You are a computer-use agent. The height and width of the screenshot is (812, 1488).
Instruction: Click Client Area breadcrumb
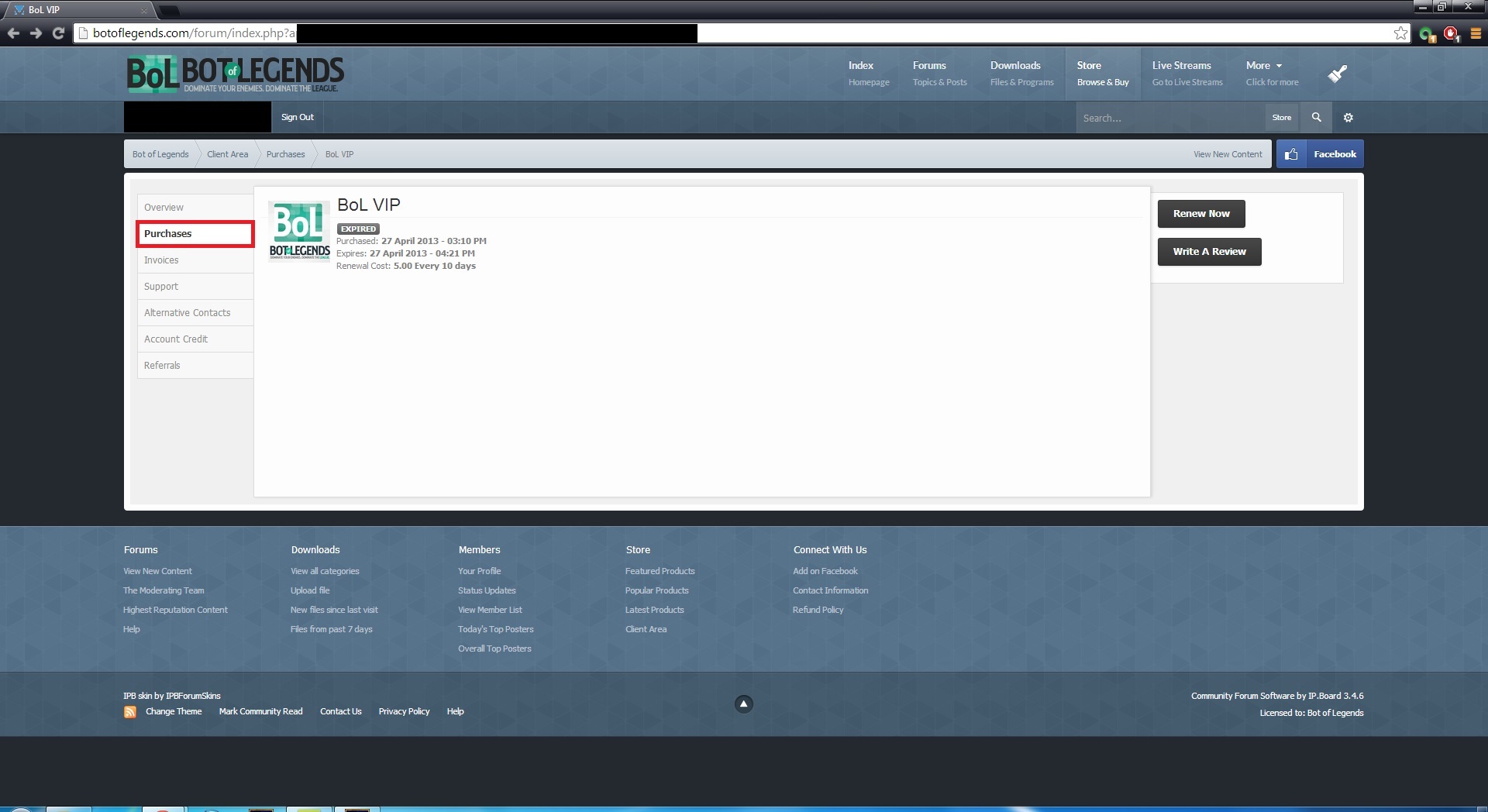tap(228, 154)
